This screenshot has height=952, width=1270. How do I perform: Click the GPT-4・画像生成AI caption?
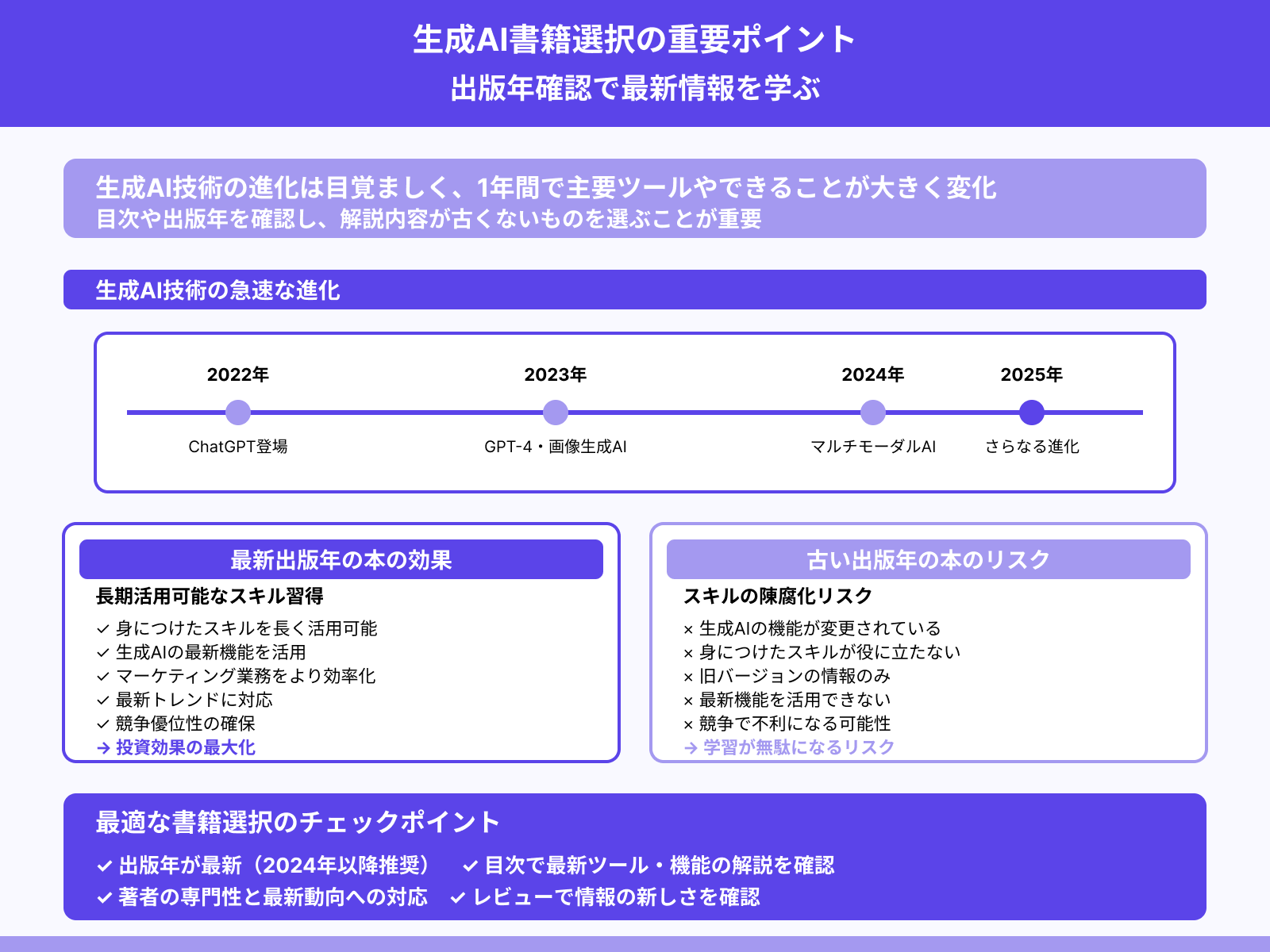[x=556, y=447]
